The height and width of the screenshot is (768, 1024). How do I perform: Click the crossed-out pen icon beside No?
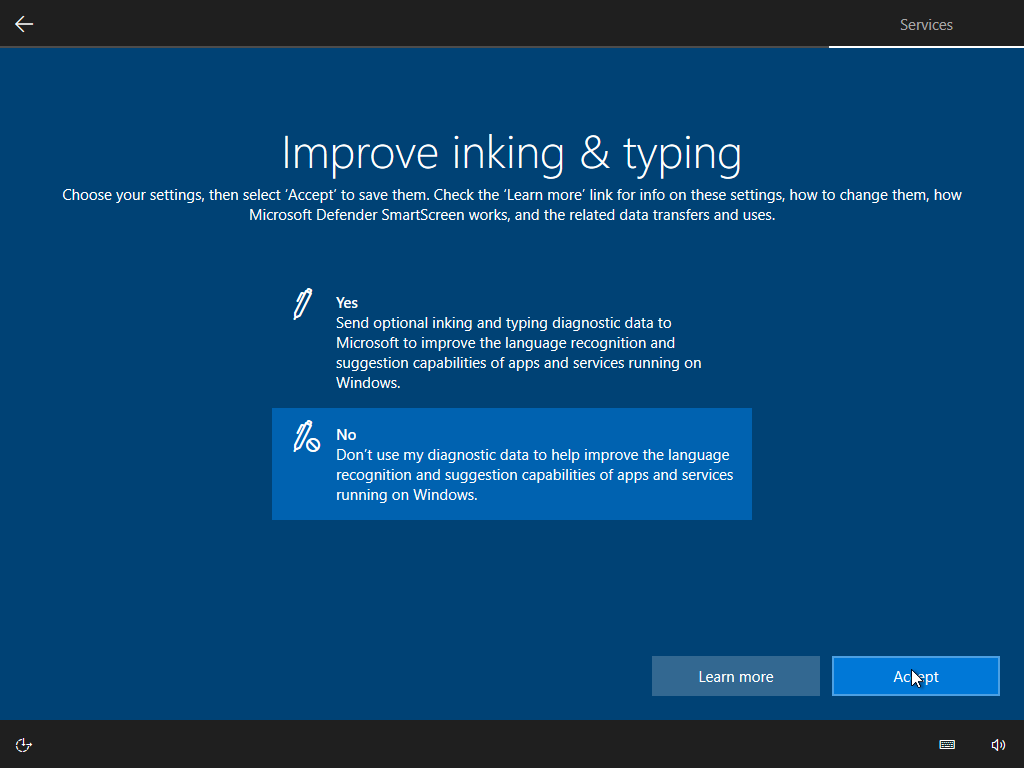[x=305, y=437]
